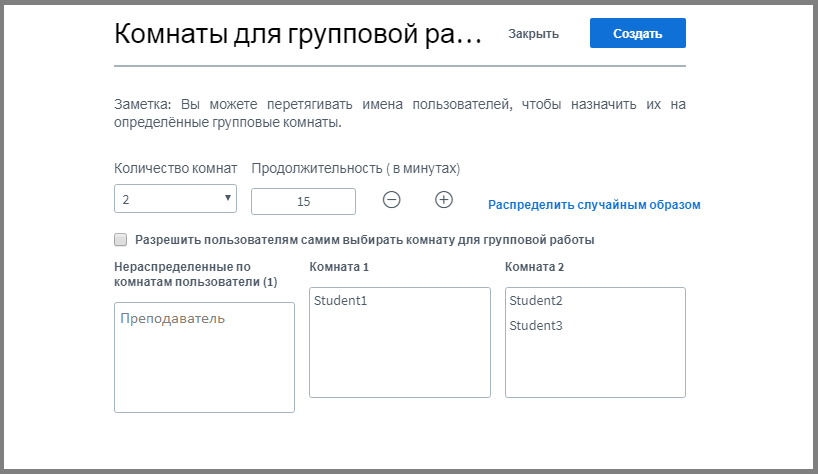This screenshot has height=474, width=818.
Task: Click the Нераспределенные по комнатам пользователи heading
Action: click(x=195, y=275)
